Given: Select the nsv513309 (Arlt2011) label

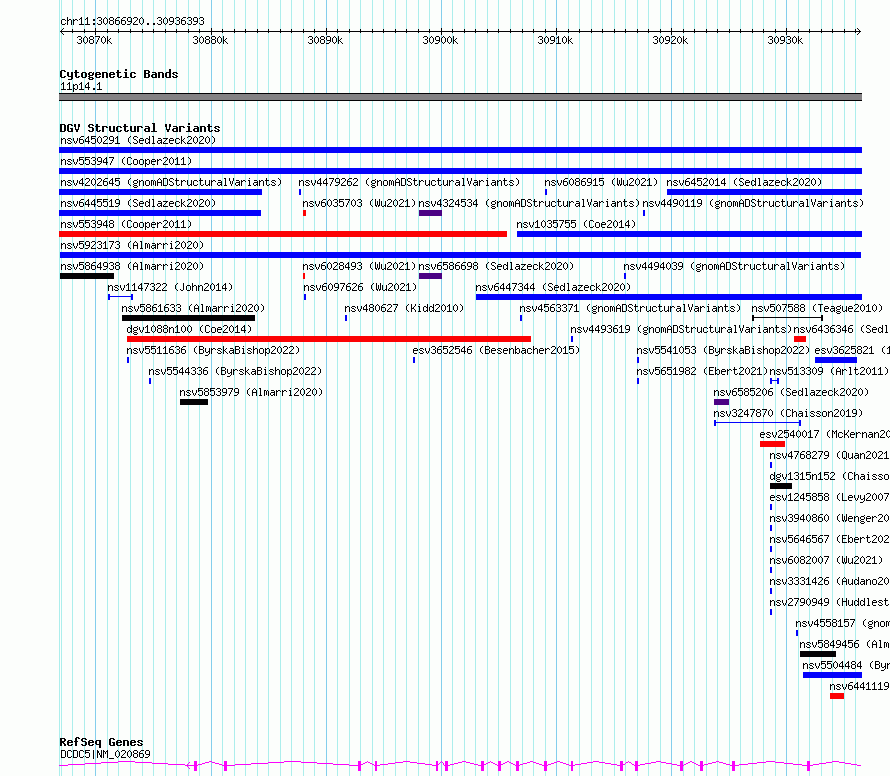Looking at the screenshot, I should click(829, 371).
